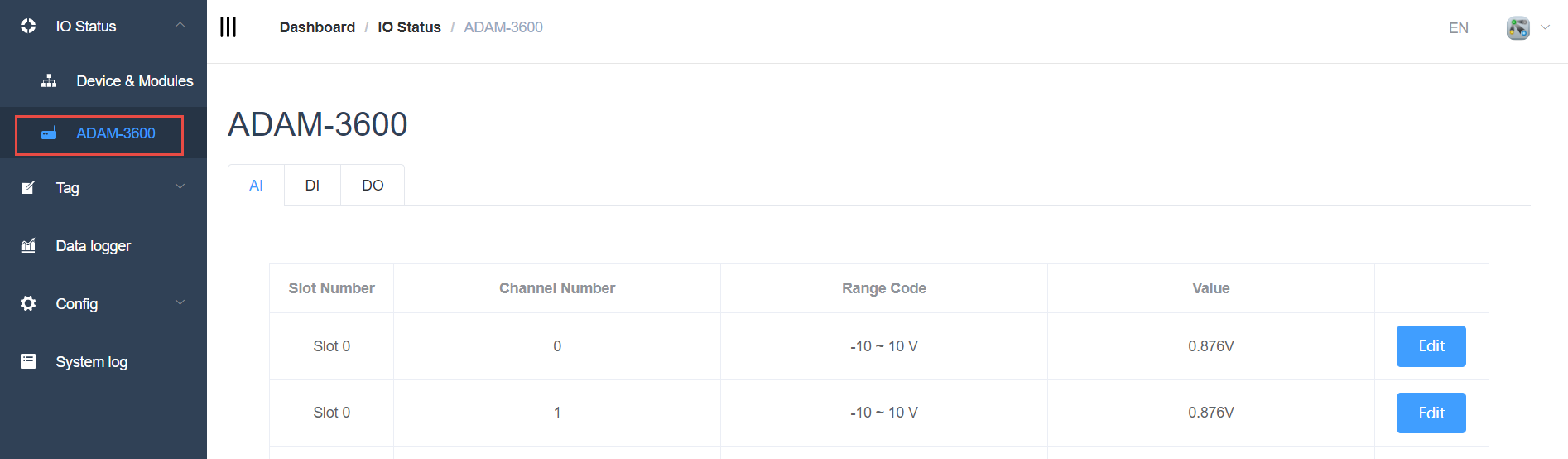Click the System log list icon
Screen dimensions: 1568x459
[28, 361]
